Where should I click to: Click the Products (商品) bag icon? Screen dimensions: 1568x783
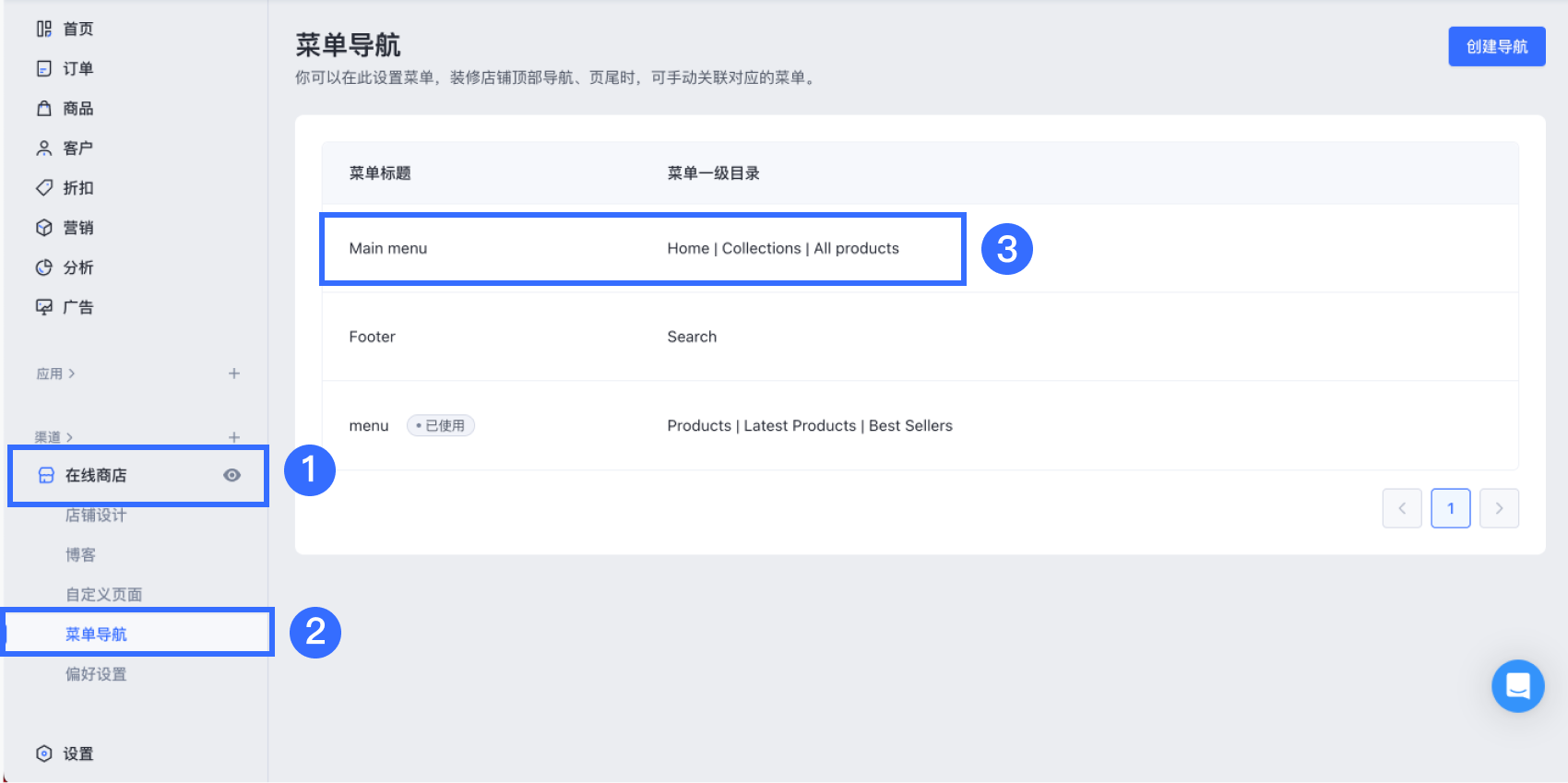point(44,109)
